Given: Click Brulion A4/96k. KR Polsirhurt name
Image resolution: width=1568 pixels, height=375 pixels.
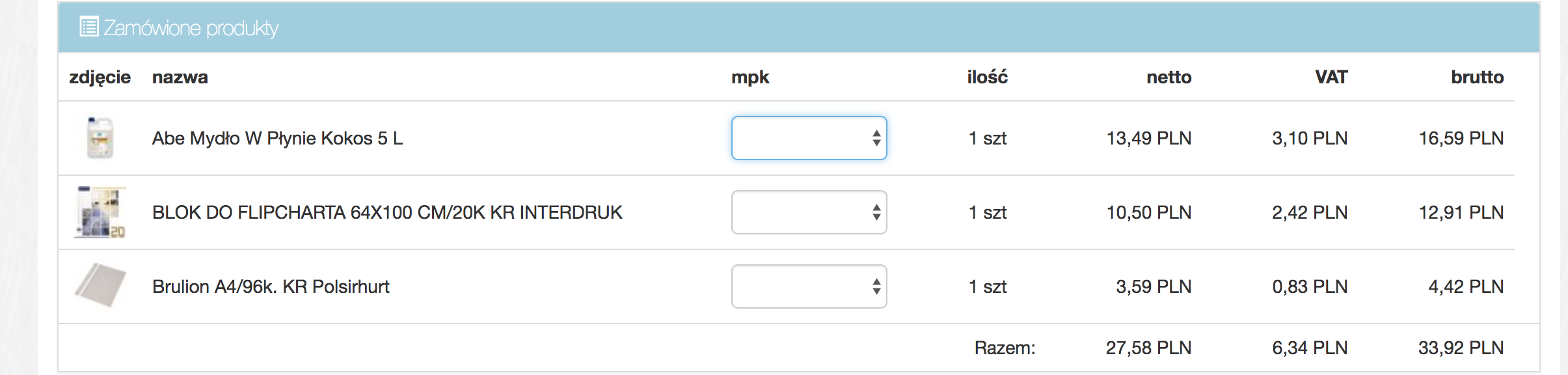Looking at the screenshot, I should point(271,287).
